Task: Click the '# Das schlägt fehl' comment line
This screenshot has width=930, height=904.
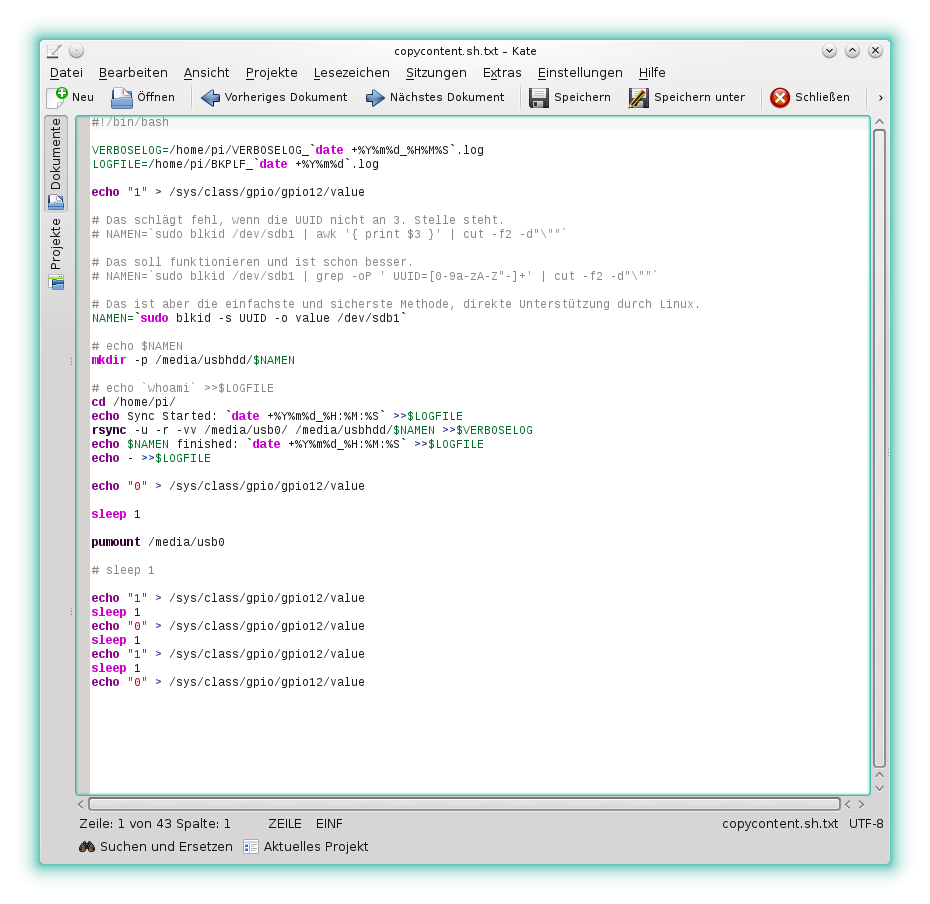Action: click(298, 220)
